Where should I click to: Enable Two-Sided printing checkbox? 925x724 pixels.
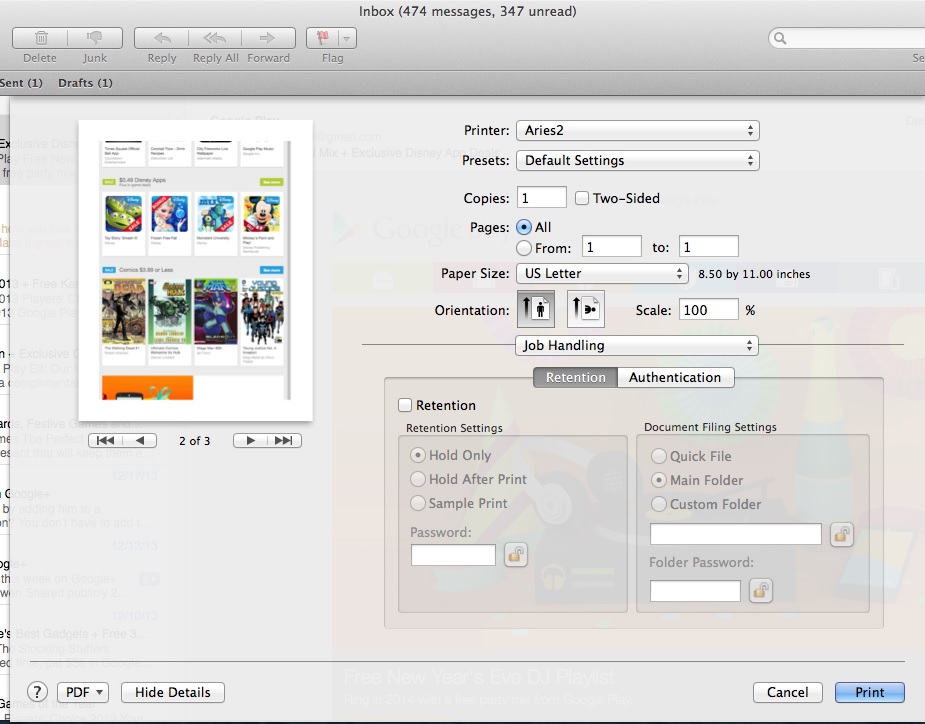(x=582, y=198)
